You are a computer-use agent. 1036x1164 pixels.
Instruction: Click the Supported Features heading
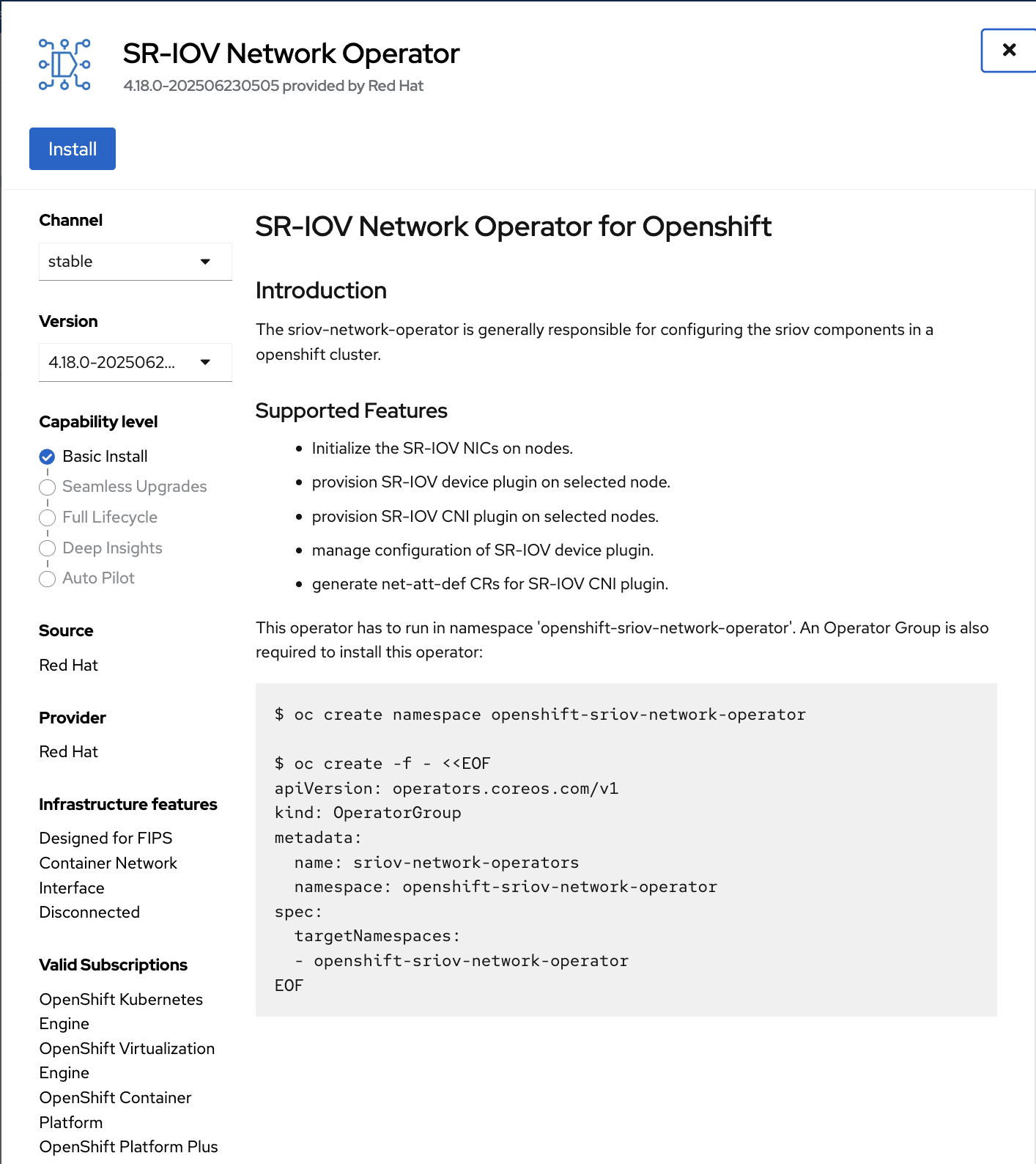coord(351,410)
